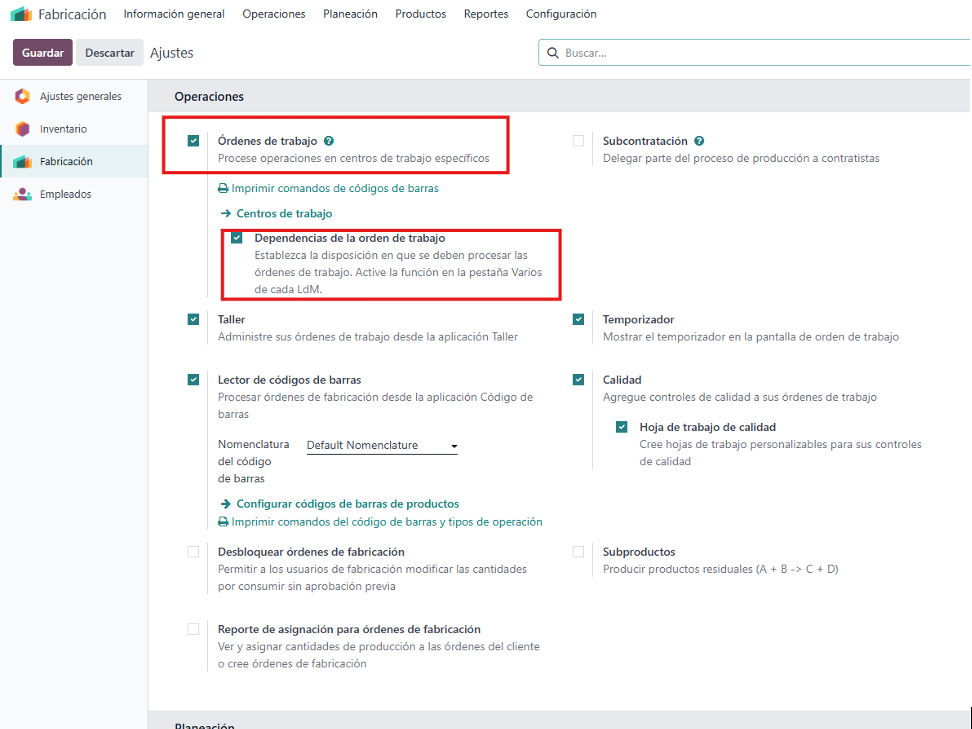Click the Lector de códigos de barras label
Viewport: 972px width, 729px height.
coord(289,379)
